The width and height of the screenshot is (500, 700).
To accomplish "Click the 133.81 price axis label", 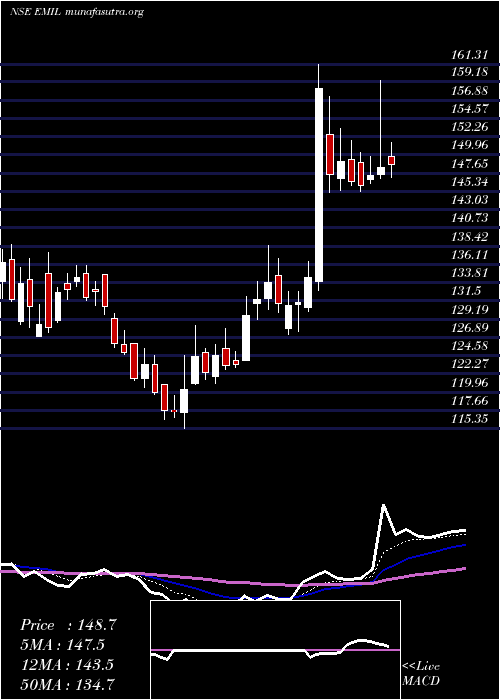I will (x=470, y=273).
